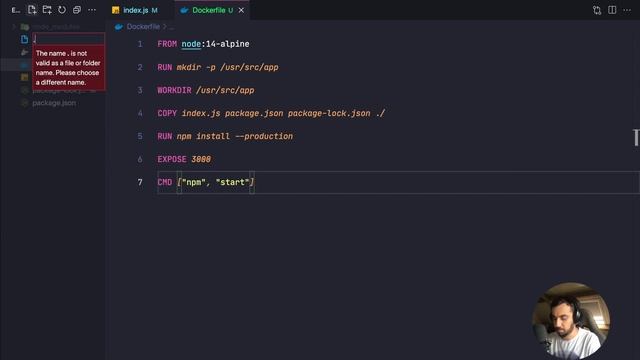Click line number 7 in gutter
The height and width of the screenshot is (360, 640).
[140, 182]
